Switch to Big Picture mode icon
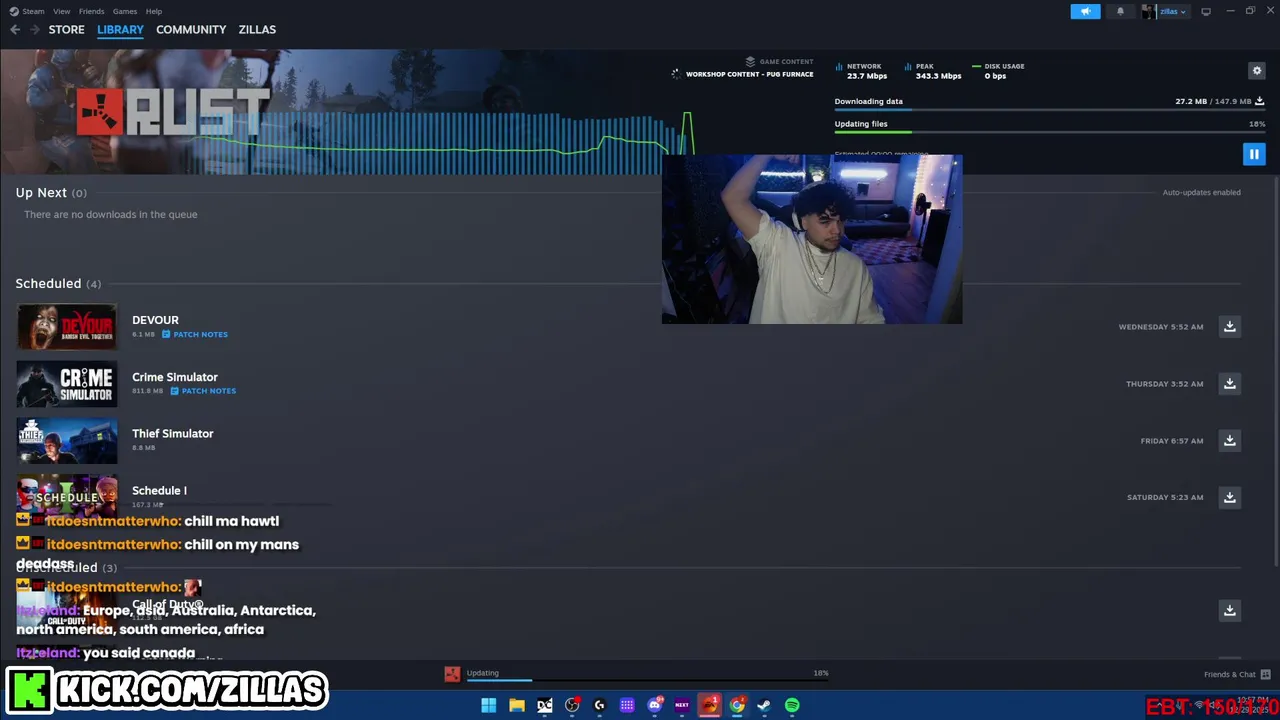The width and height of the screenshot is (1280, 720). pyautogui.click(x=1206, y=12)
